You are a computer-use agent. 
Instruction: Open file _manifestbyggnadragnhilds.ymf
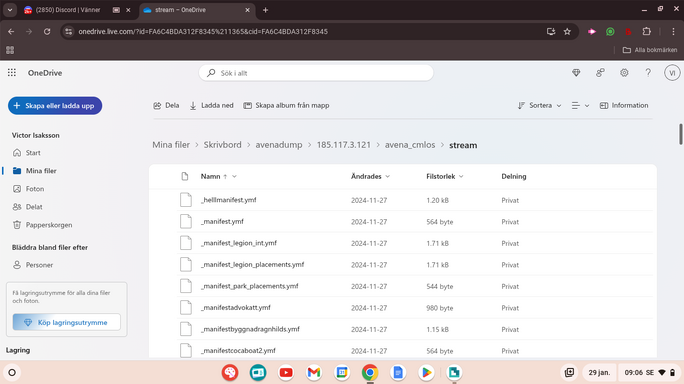tap(250, 329)
